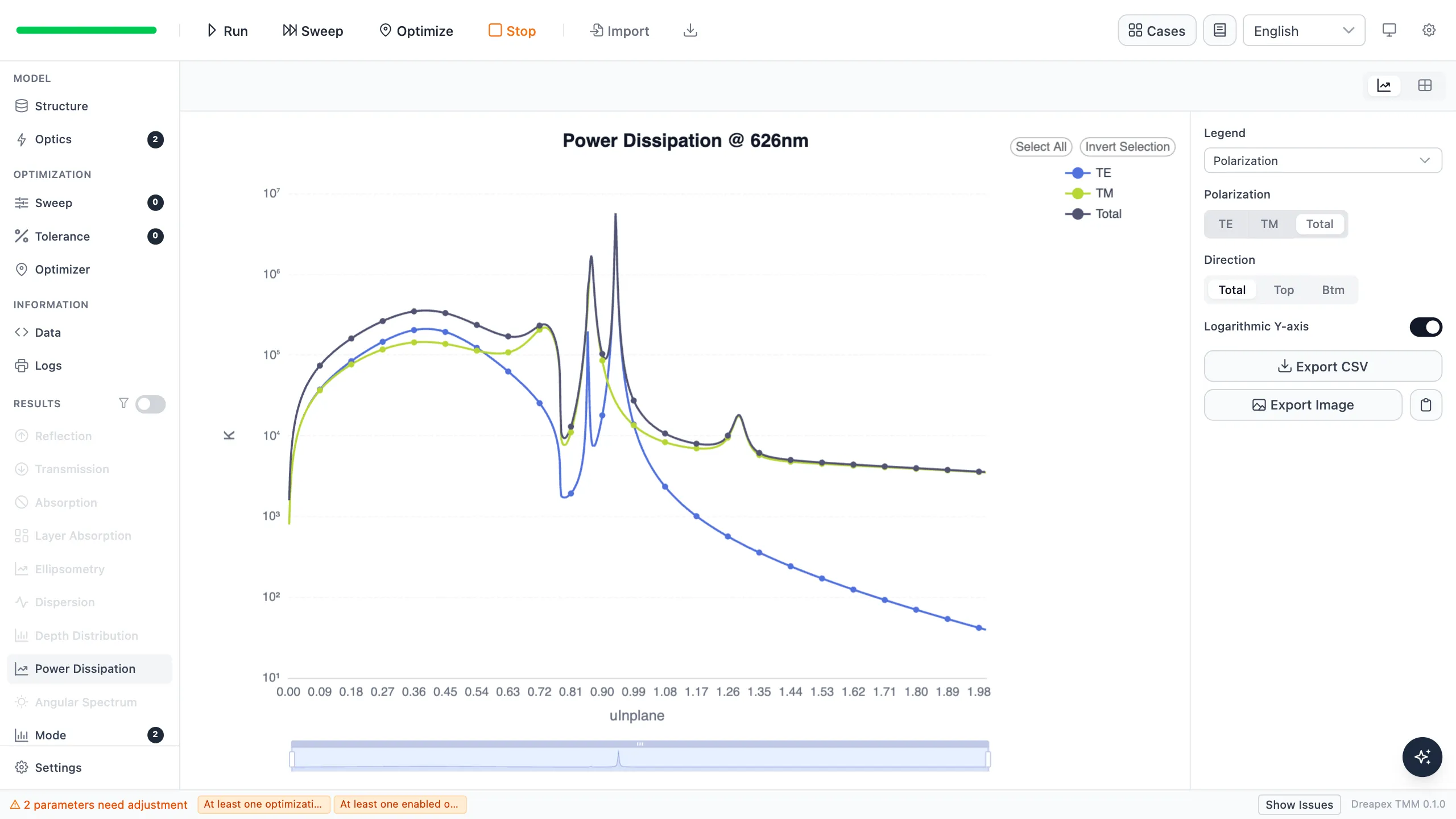
Task: Click the Optimize toolbar button
Action: [x=416, y=31]
